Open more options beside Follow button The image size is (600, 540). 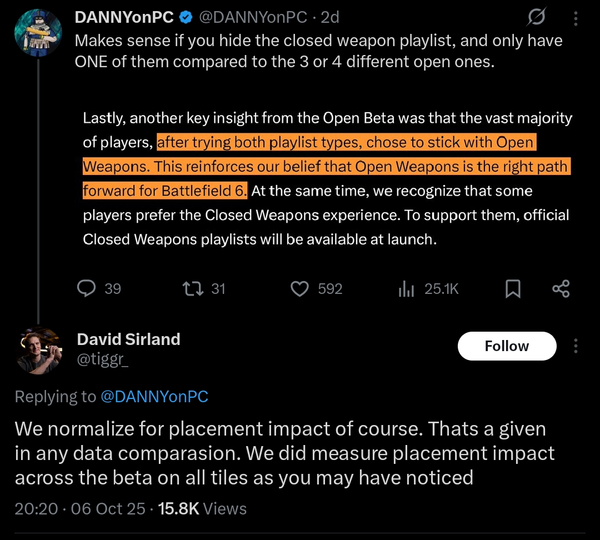point(575,346)
